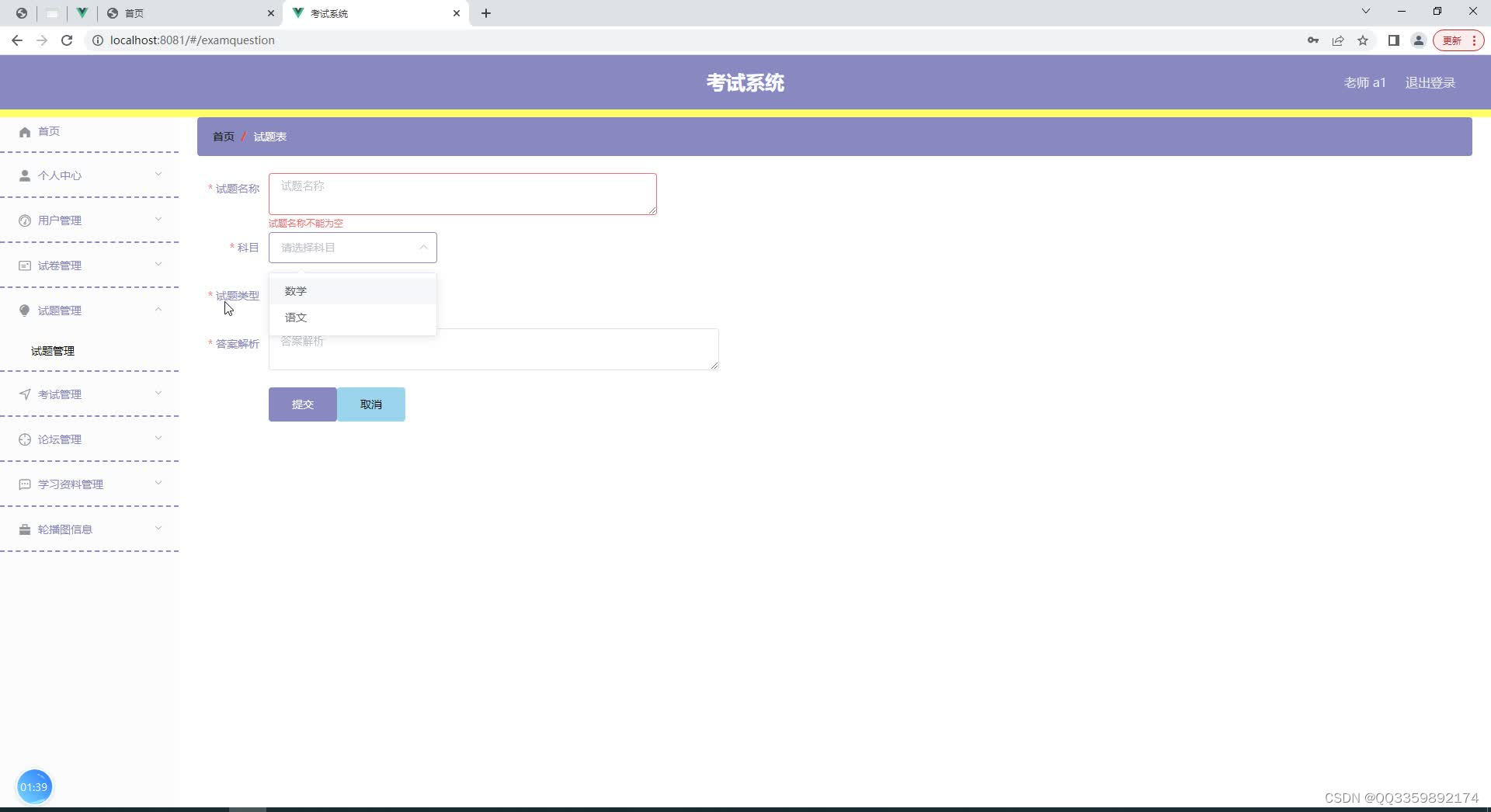
Task: Click the blue 01:39 timer badge
Action: (x=34, y=787)
